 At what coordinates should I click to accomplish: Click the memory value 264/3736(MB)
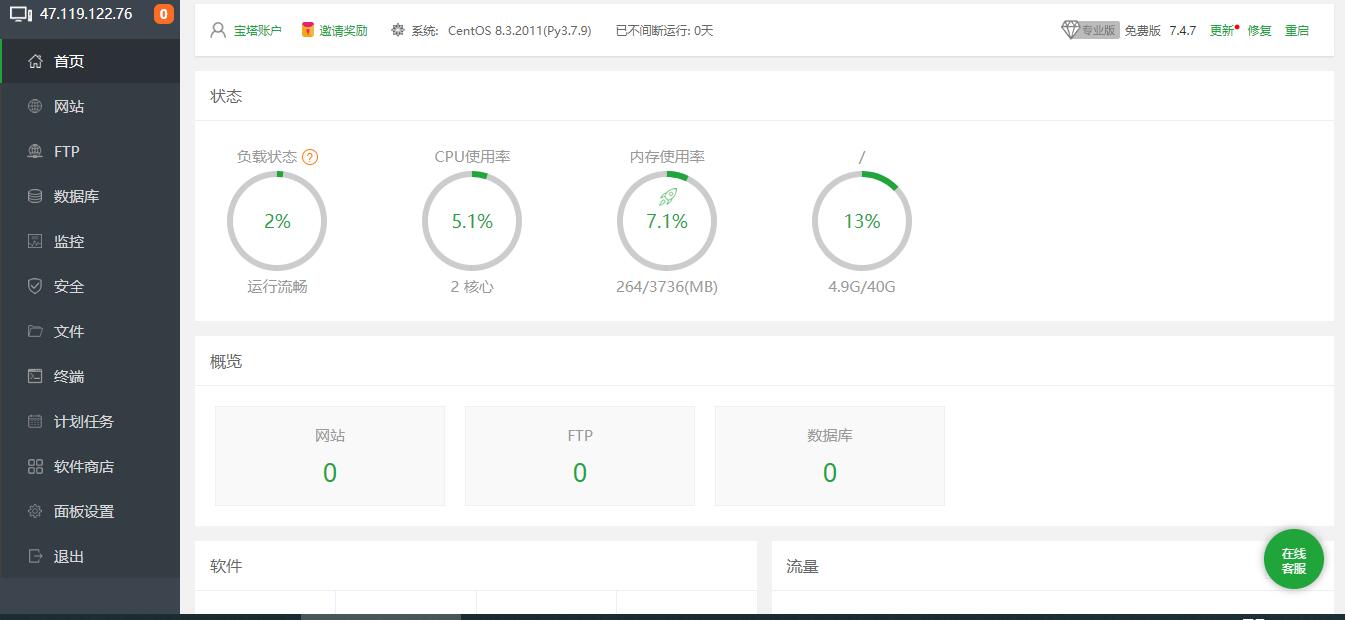coord(667,287)
